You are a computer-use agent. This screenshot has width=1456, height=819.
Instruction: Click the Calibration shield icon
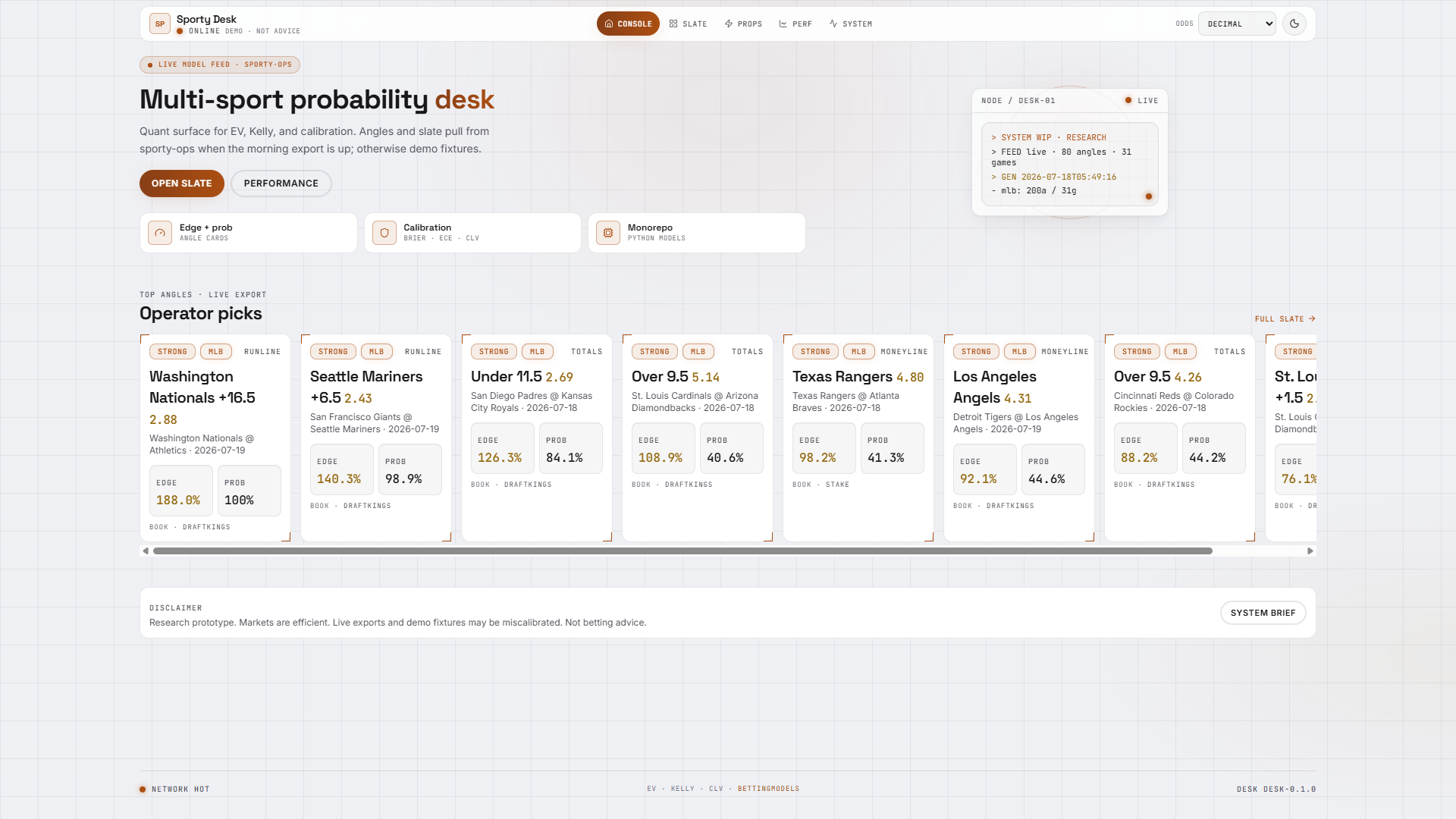[384, 233]
